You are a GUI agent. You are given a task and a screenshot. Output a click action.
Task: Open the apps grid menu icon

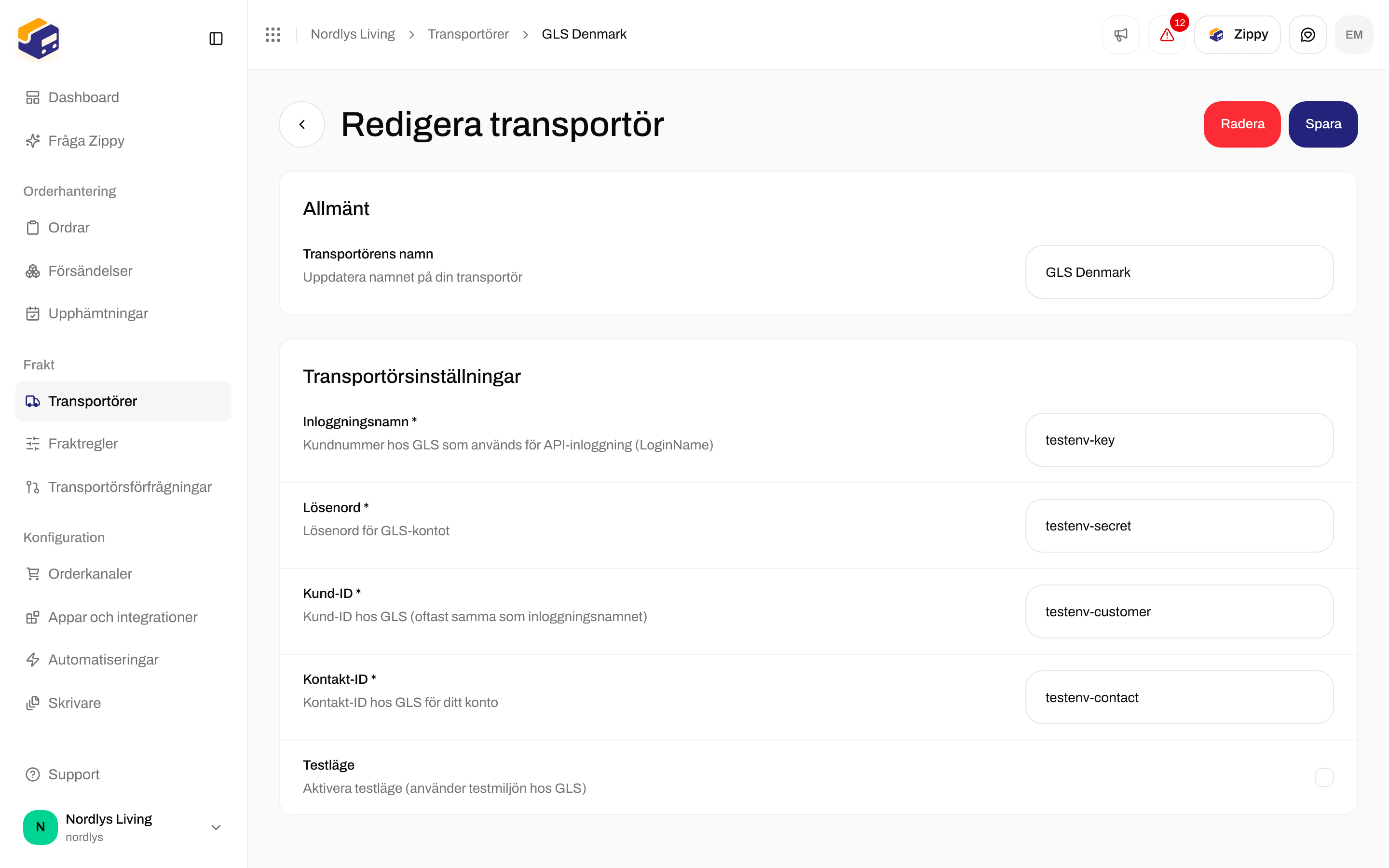(x=272, y=34)
